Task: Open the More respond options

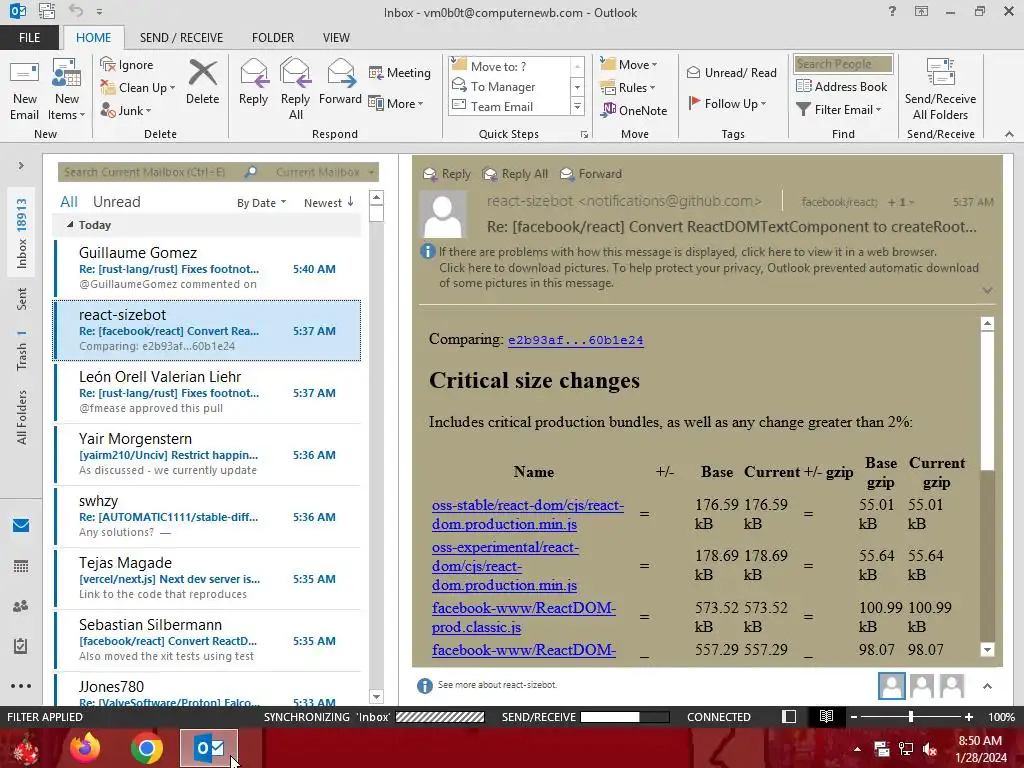Action: 396,103
